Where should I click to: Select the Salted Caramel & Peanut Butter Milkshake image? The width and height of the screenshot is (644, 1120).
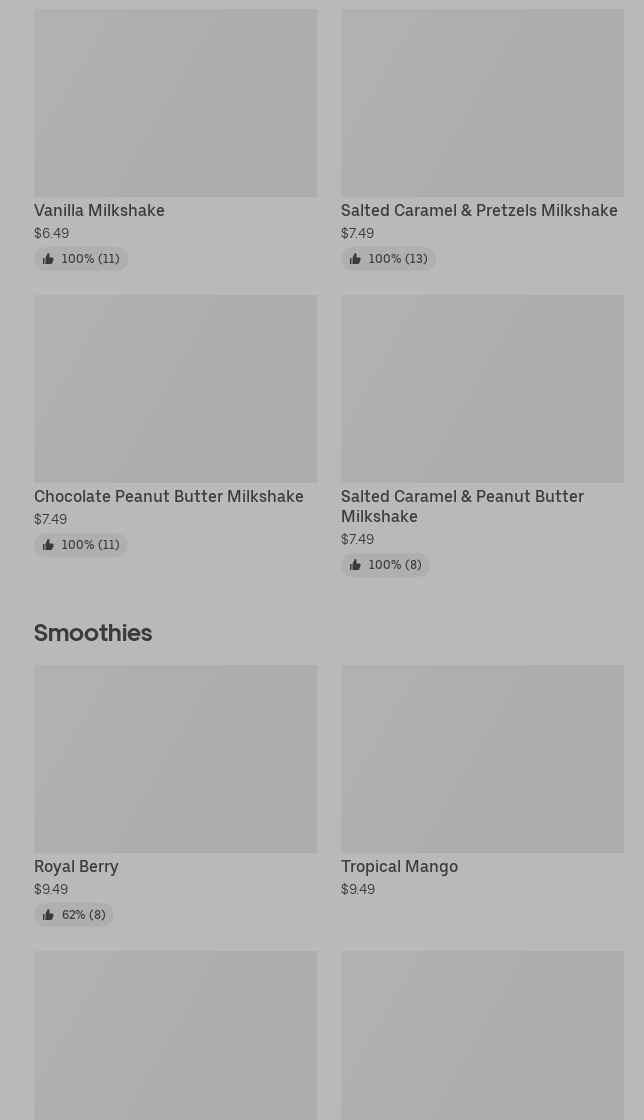click(x=482, y=388)
